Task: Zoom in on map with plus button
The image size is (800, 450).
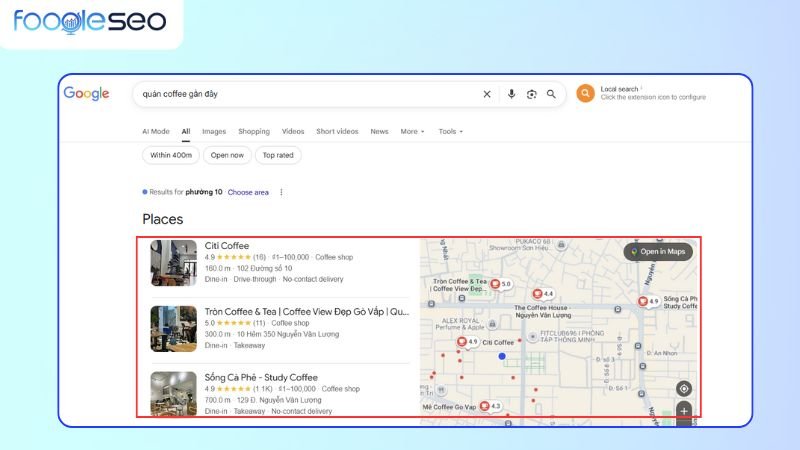Action: click(684, 410)
